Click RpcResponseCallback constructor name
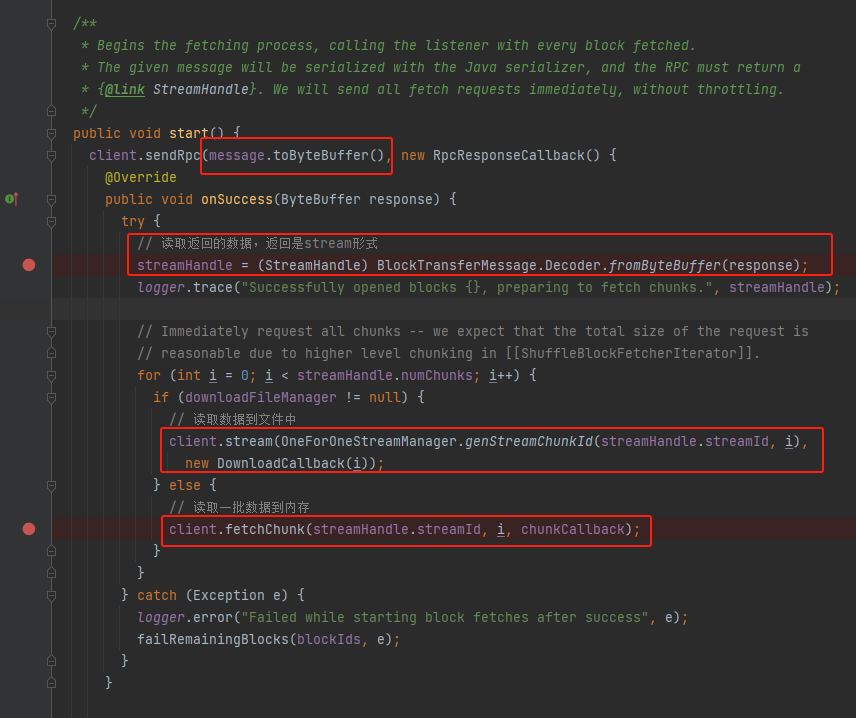The height and width of the screenshot is (718, 856). pyautogui.click(x=508, y=156)
